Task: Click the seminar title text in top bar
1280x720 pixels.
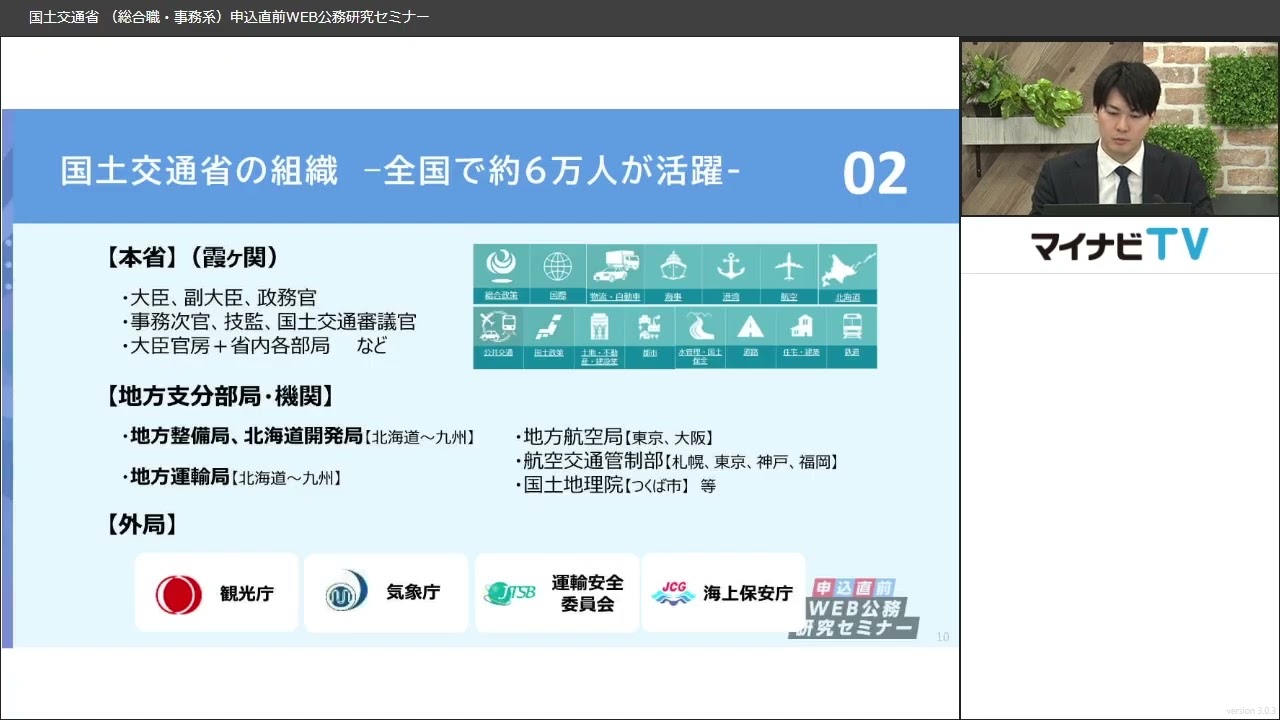Action: pos(229,16)
